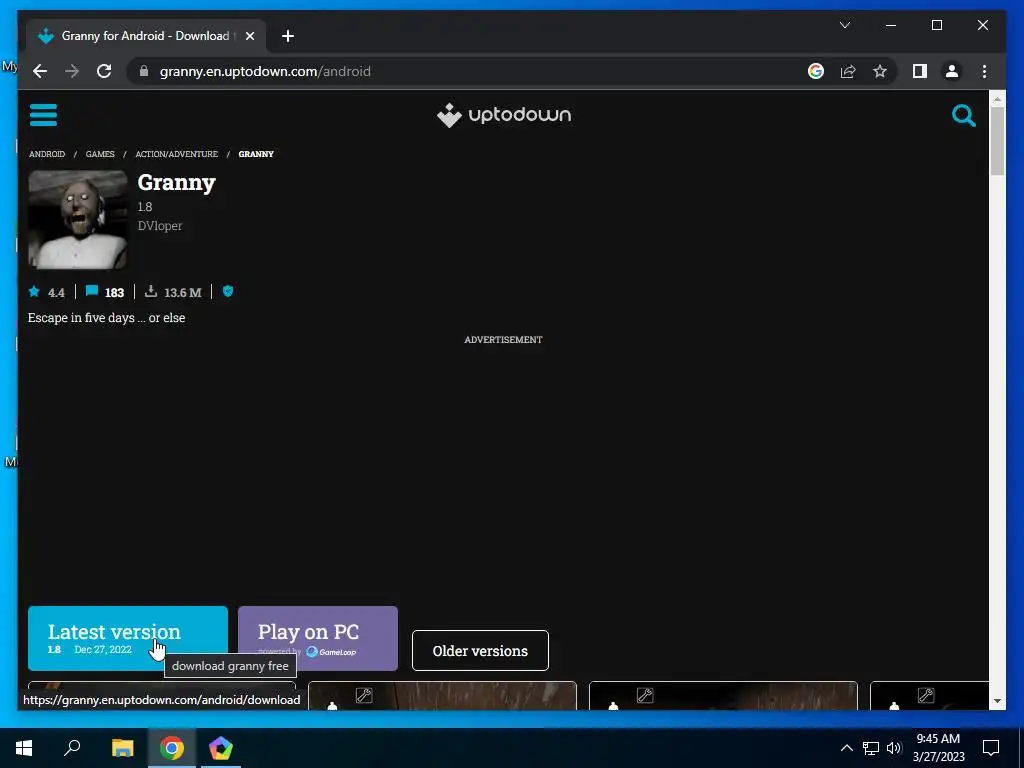This screenshot has height=768, width=1024.
Task: Click the colorful pentagon taskbar app
Action: click(x=221, y=748)
